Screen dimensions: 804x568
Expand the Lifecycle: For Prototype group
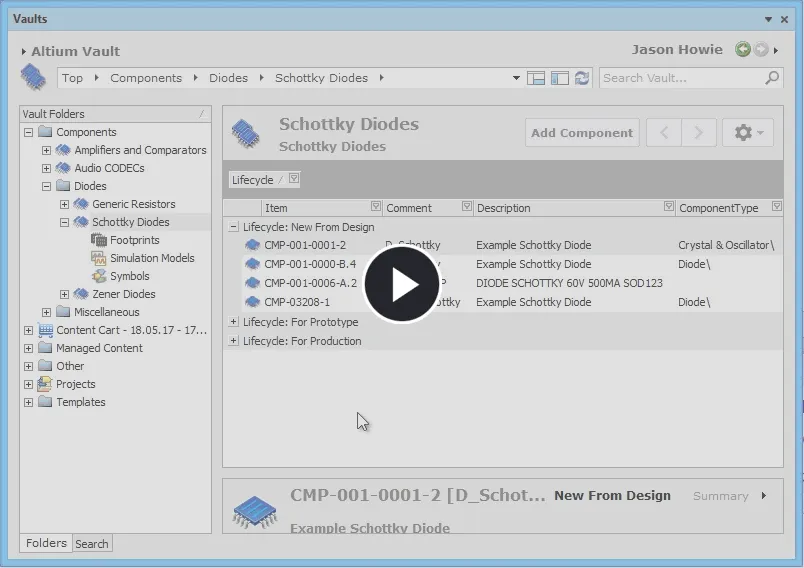click(233, 322)
